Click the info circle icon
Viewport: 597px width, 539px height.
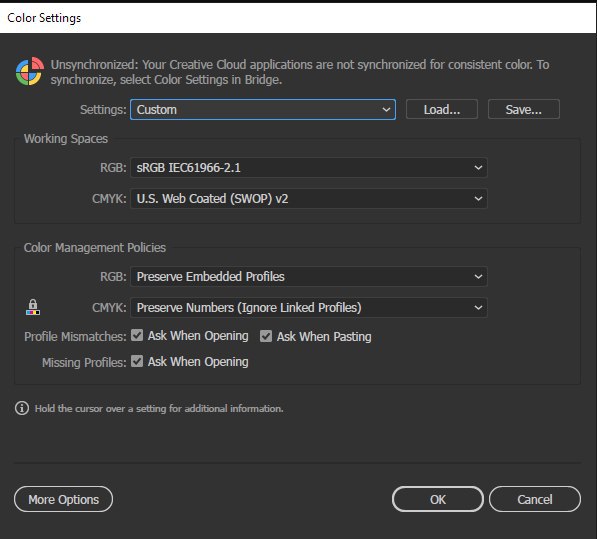click(x=22, y=408)
